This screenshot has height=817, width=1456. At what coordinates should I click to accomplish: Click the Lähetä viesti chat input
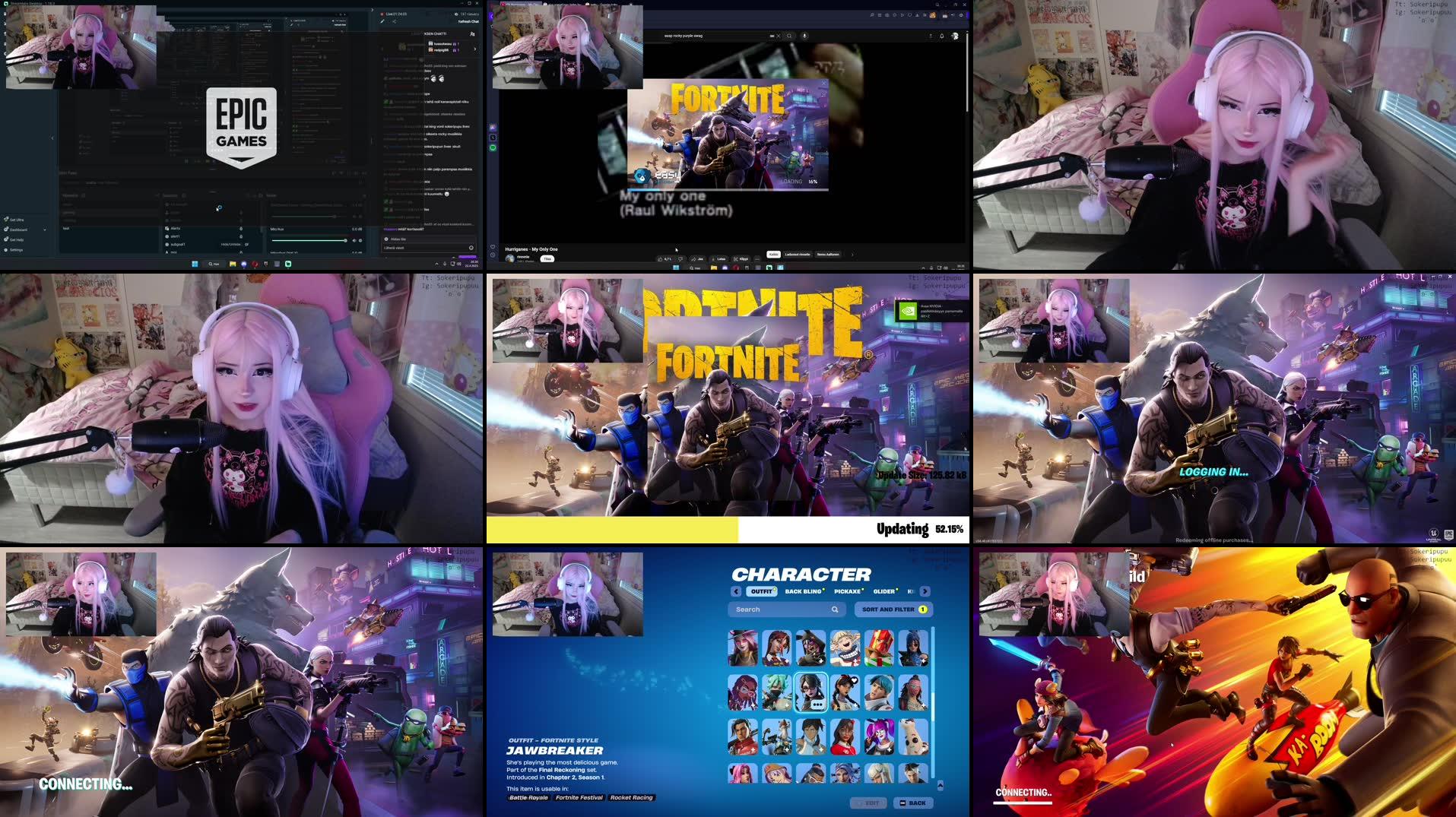428,248
